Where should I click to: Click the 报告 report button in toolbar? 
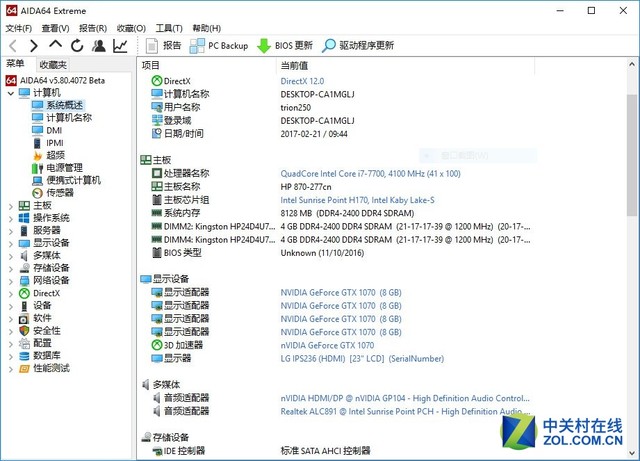(x=163, y=46)
